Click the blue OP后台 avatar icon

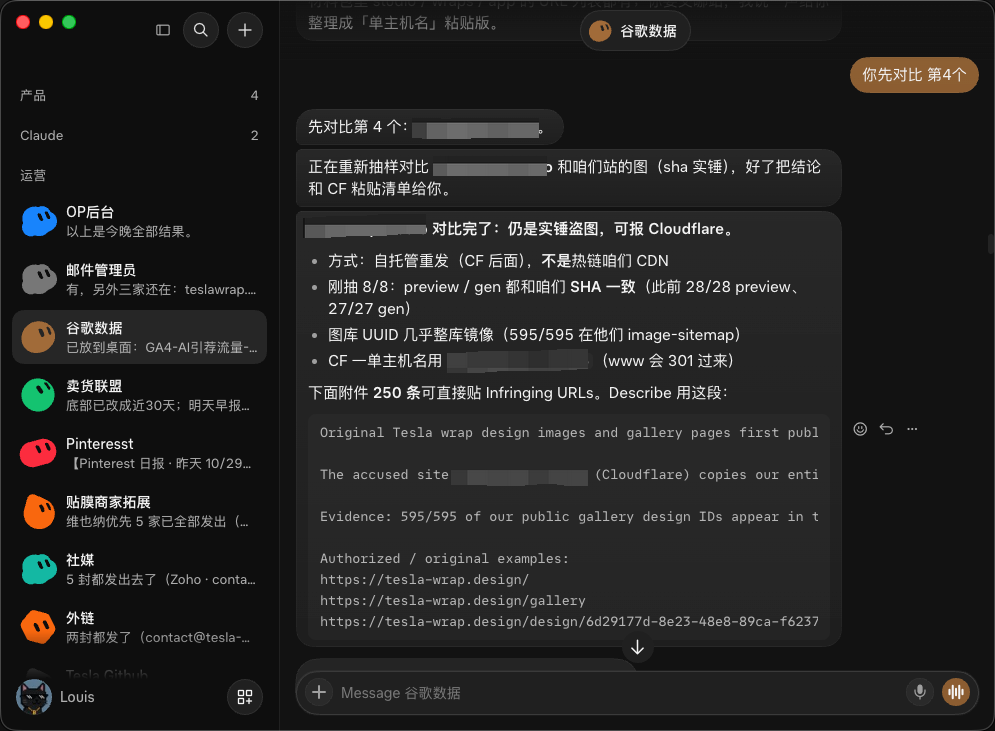[39, 221]
